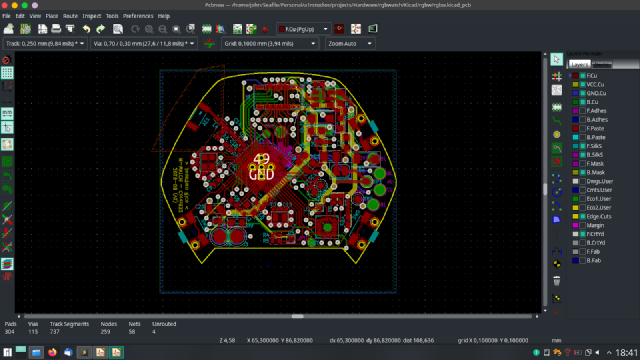
Task: Click the taskbar clock showing 18:41
Action: (626, 353)
